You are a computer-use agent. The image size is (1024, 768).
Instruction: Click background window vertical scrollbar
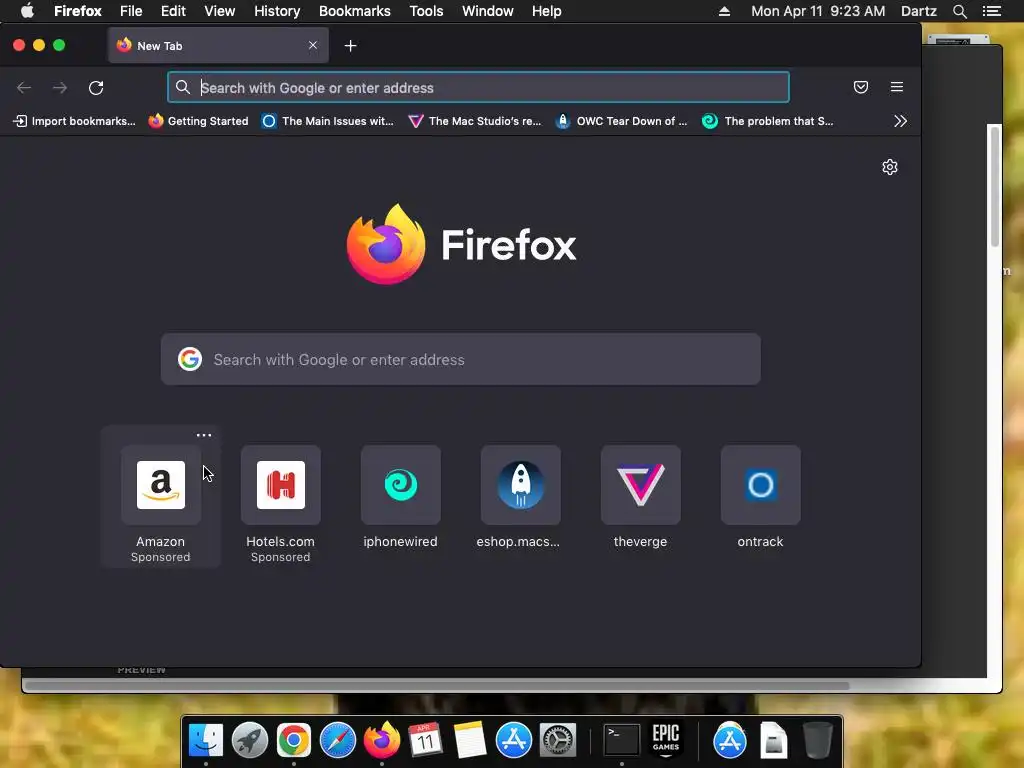click(995, 187)
